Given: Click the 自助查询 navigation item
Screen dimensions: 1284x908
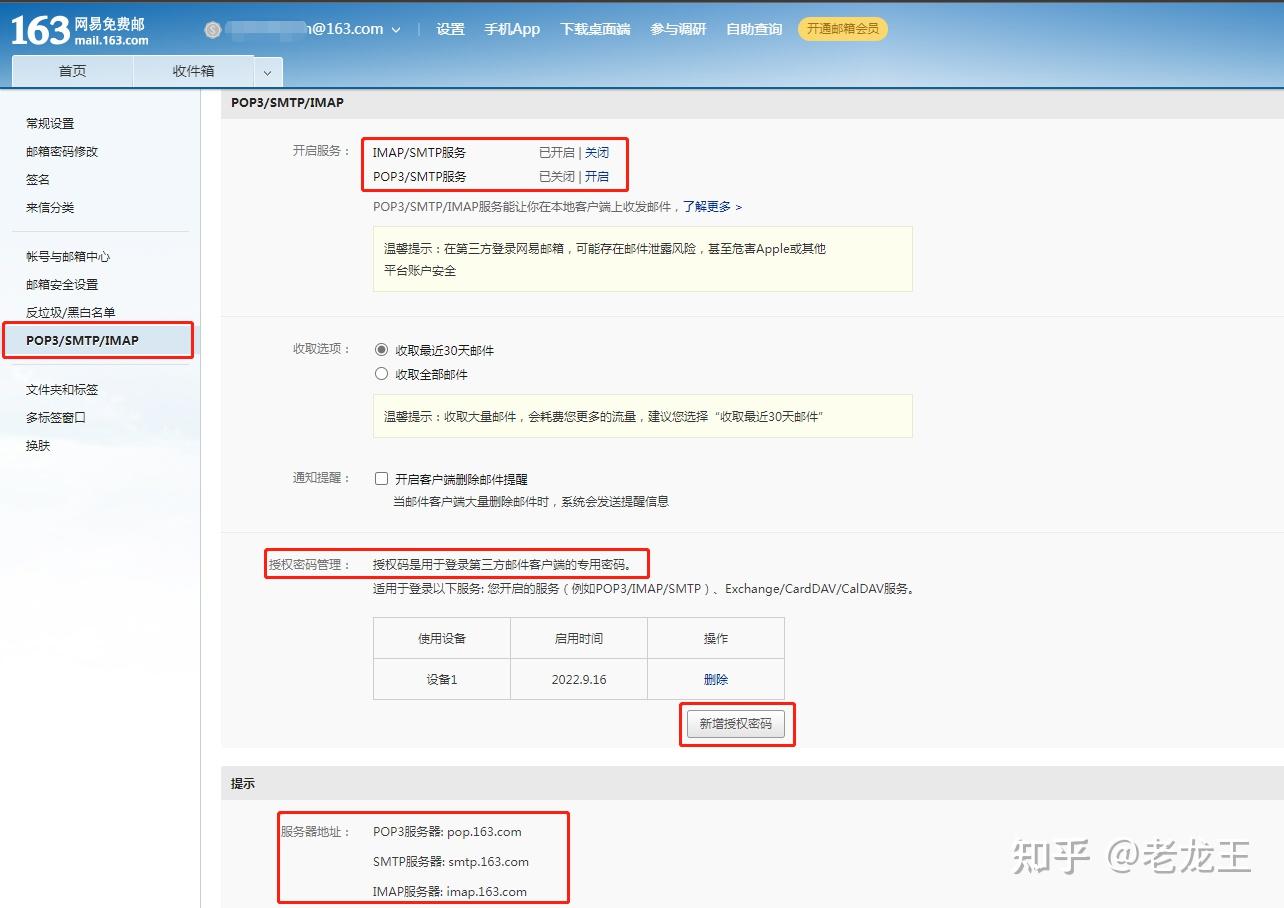Looking at the screenshot, I should 753,29.
